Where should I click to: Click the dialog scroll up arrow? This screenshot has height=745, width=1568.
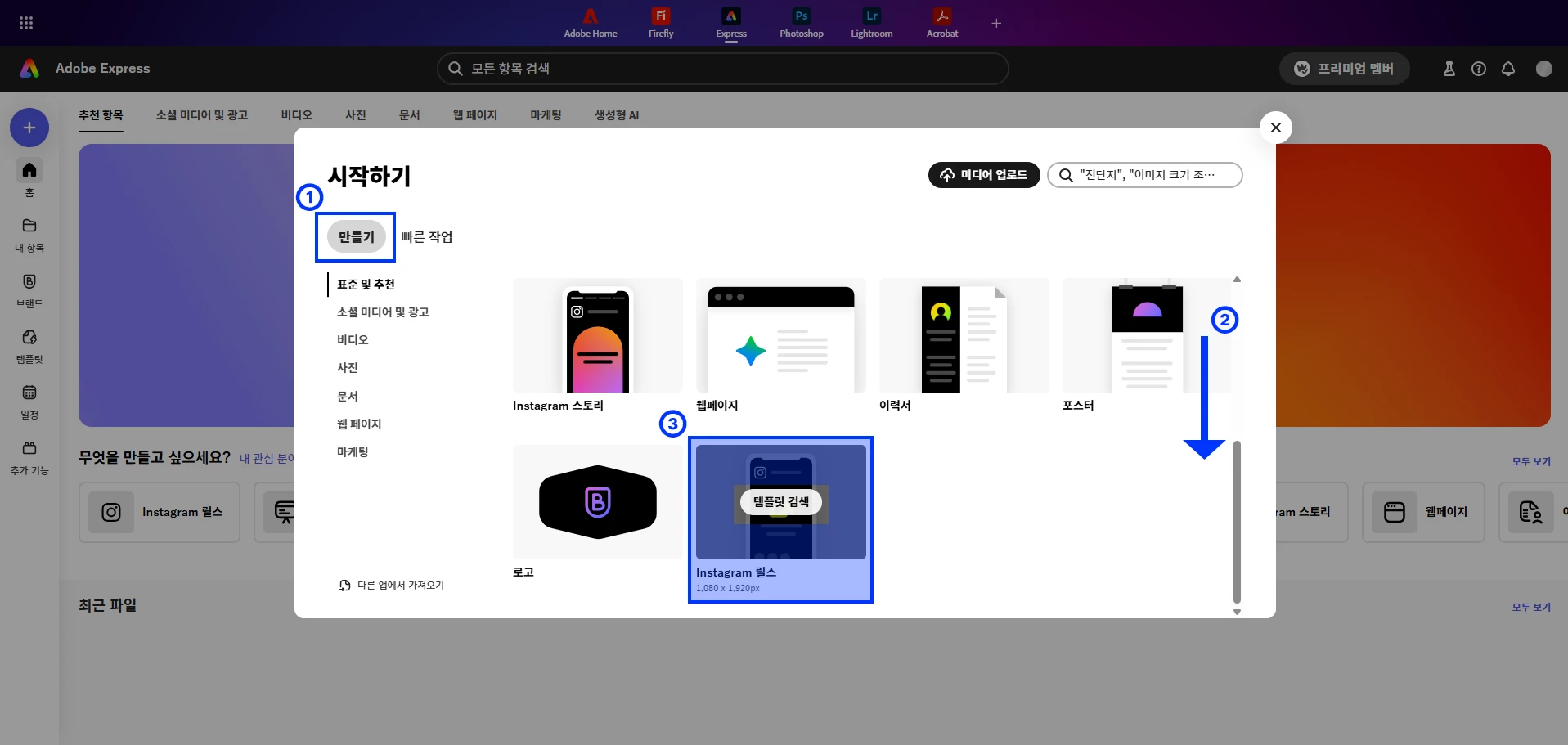coord(1237,280)
